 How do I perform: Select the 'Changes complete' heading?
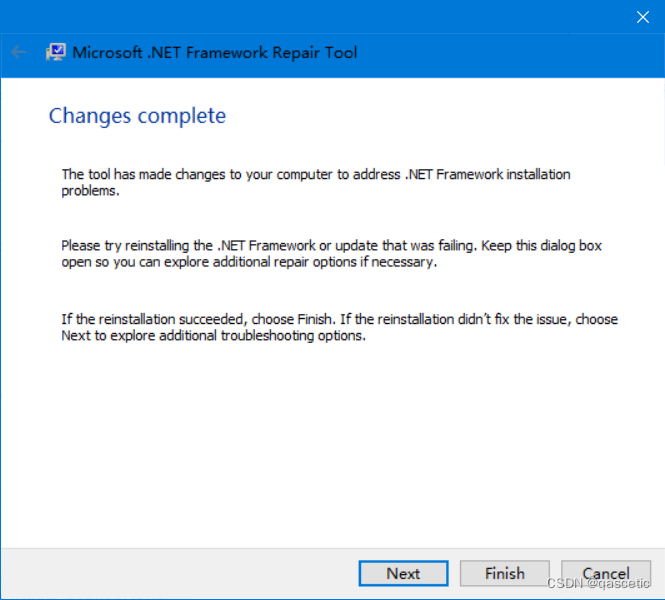tap(137, 116)
